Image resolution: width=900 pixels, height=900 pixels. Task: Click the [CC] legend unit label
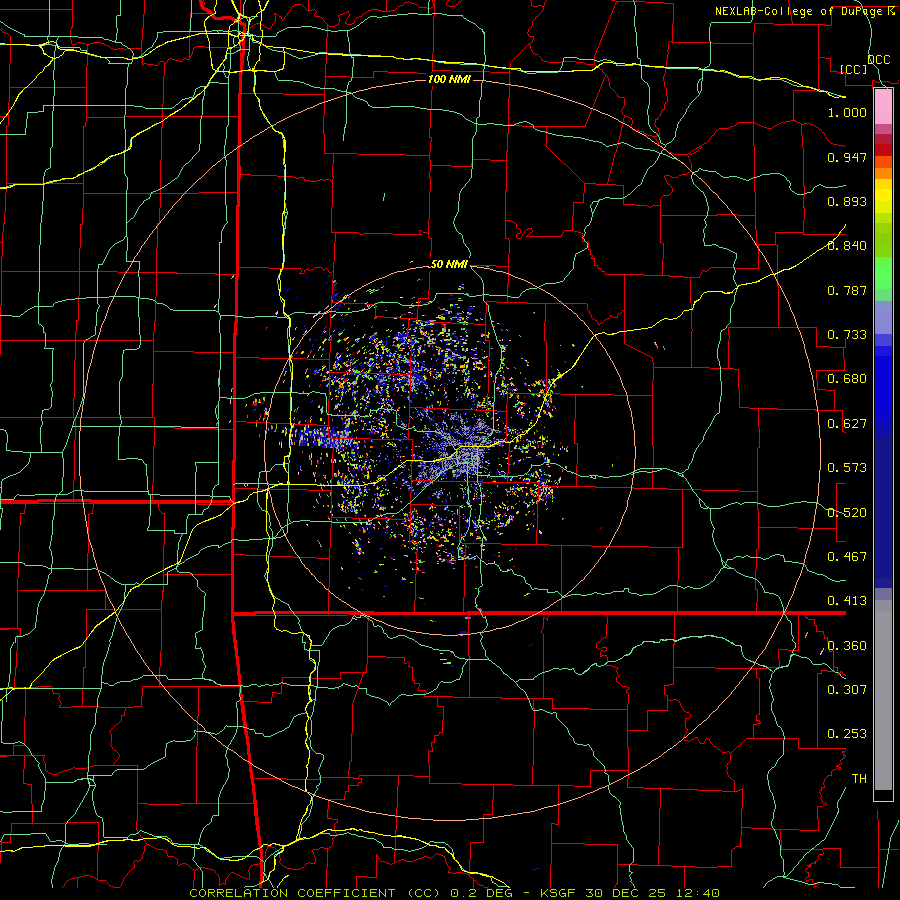(853, 70)
